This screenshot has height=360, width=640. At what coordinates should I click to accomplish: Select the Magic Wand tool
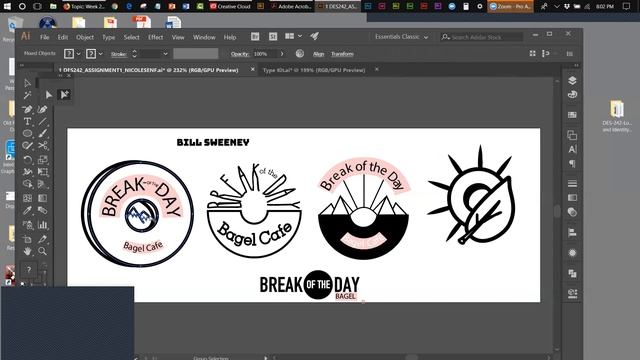click(27, 96)
